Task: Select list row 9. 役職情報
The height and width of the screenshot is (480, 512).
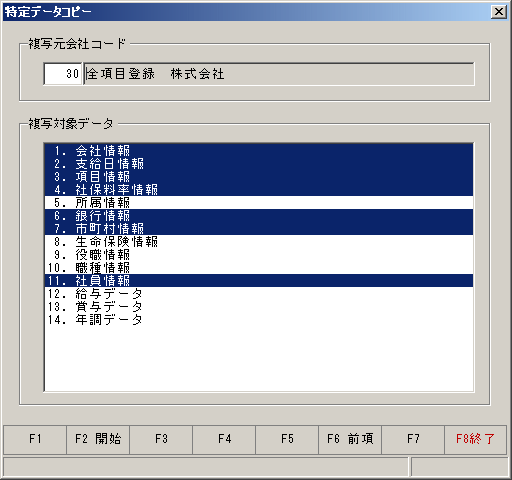Action: (x=259, y=254)
